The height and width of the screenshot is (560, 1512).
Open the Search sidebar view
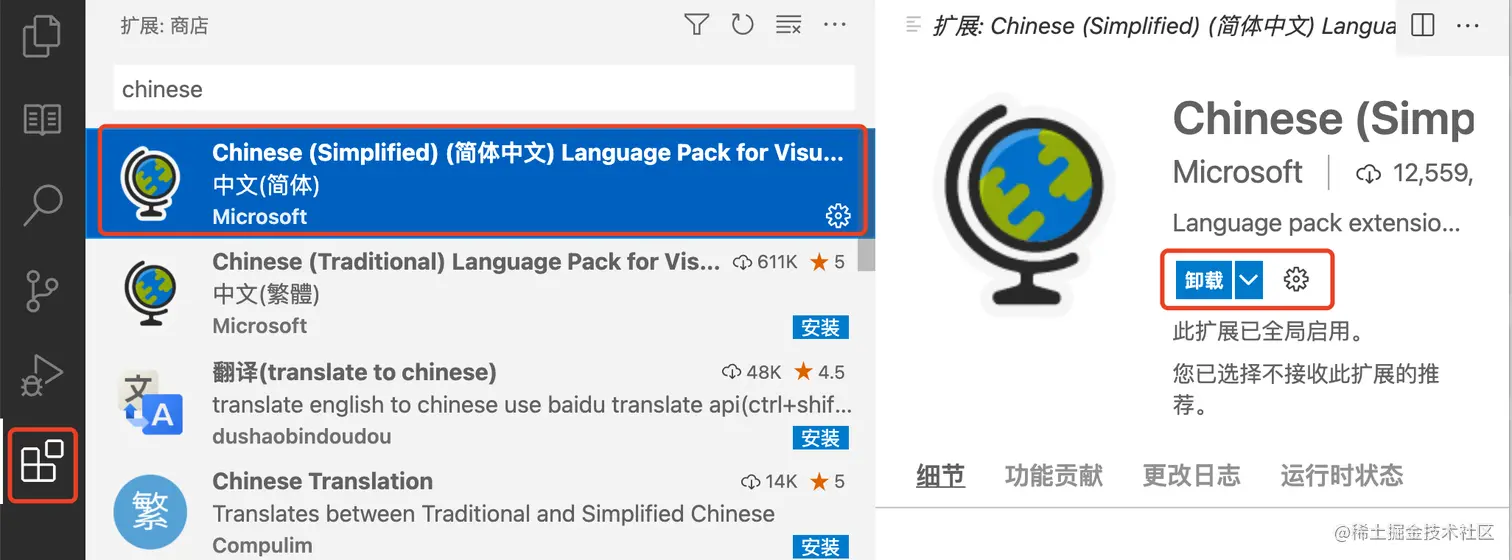pos(42,204)
